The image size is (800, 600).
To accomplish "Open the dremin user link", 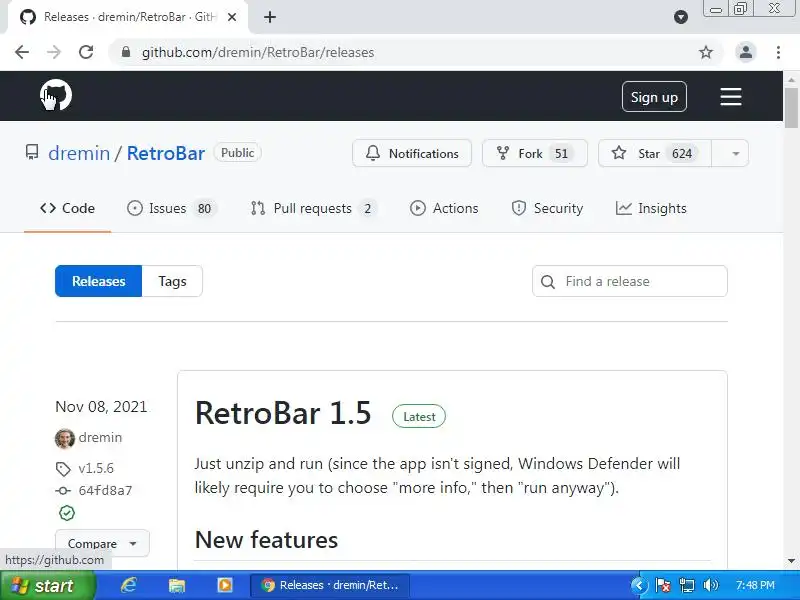I will (x=79, y=153).
